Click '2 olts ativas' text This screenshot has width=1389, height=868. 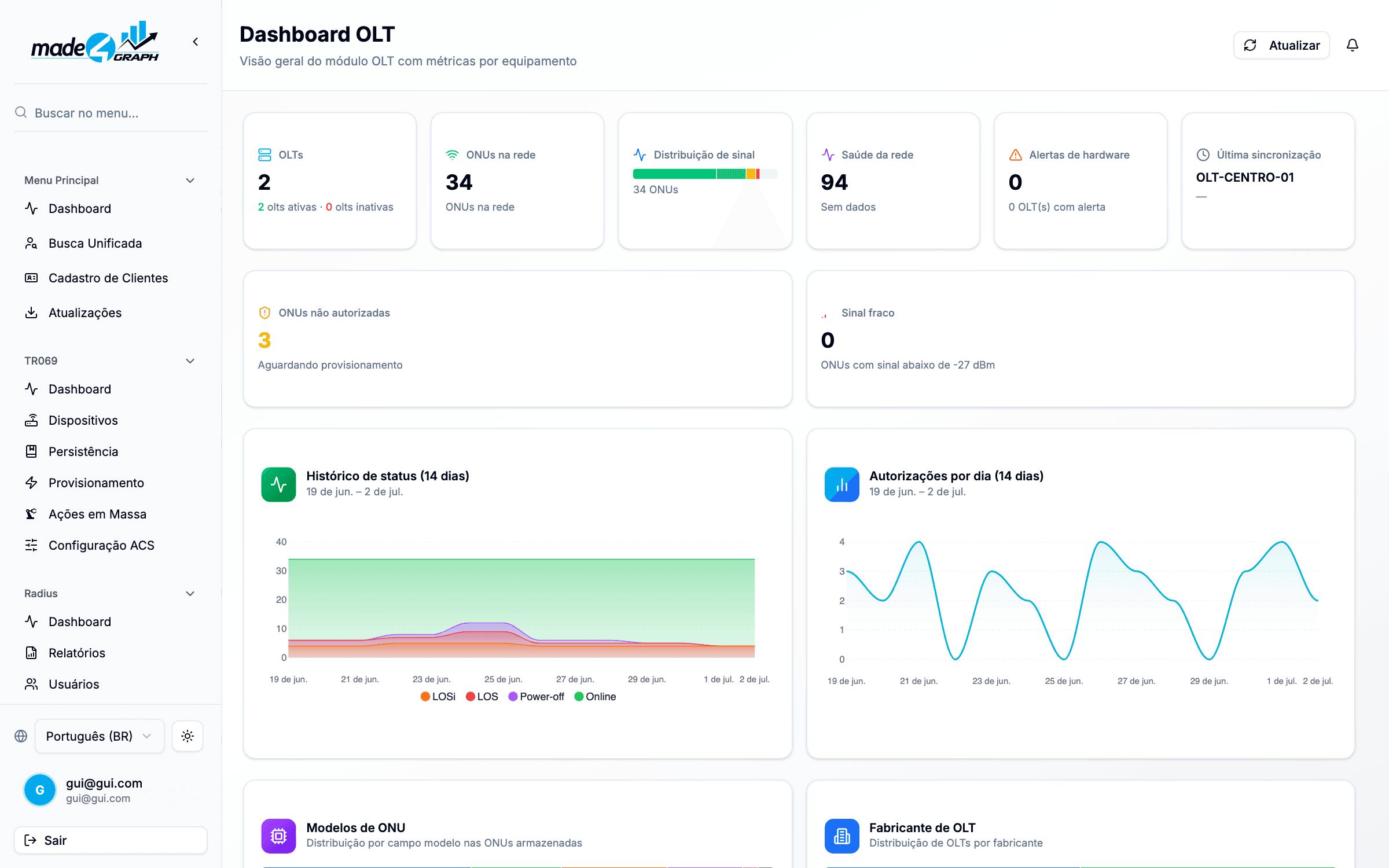tap(287, 207)
